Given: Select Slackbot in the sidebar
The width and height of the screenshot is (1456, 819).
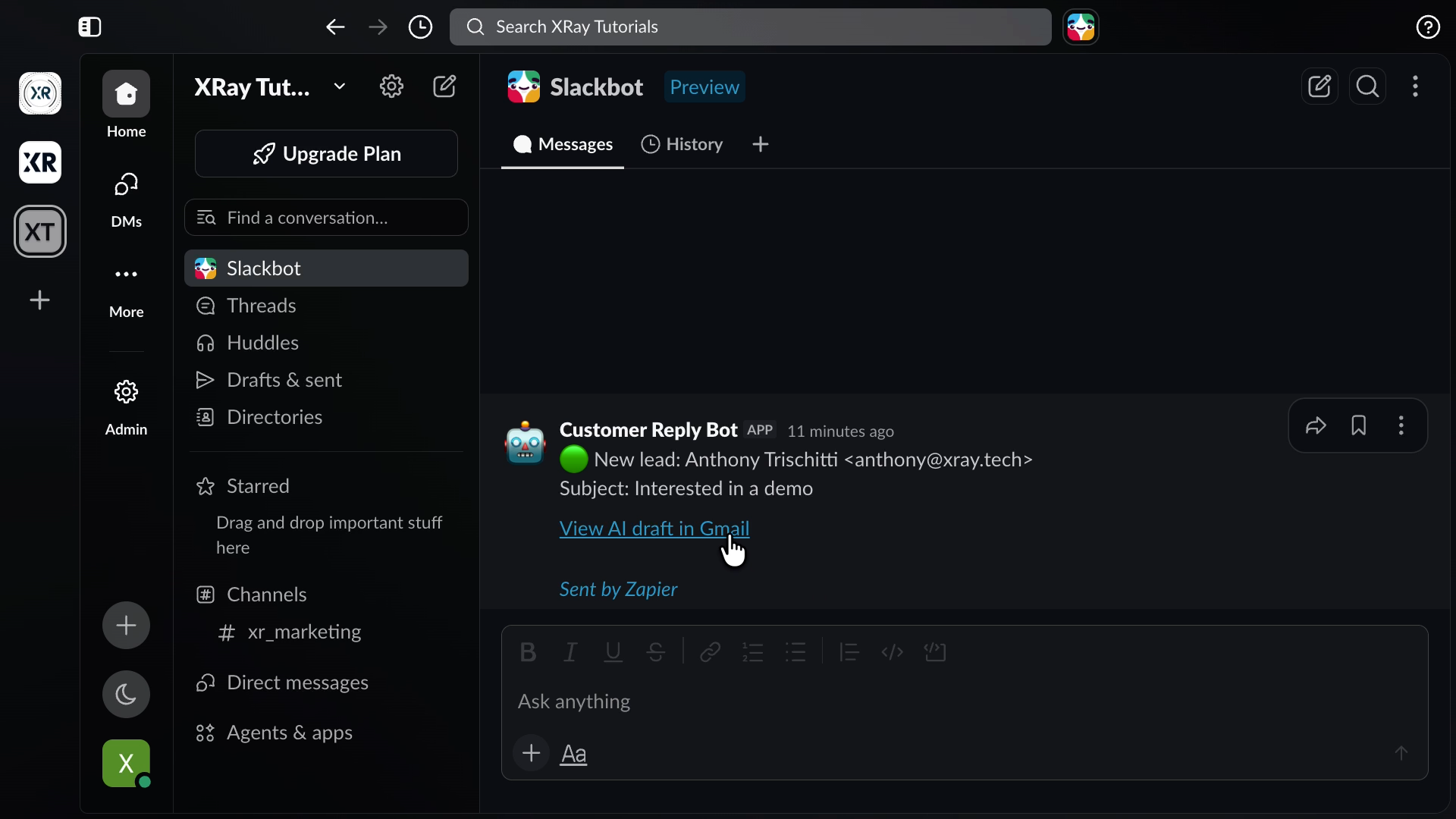Looking at the screenshot, I should coord(326,268).
